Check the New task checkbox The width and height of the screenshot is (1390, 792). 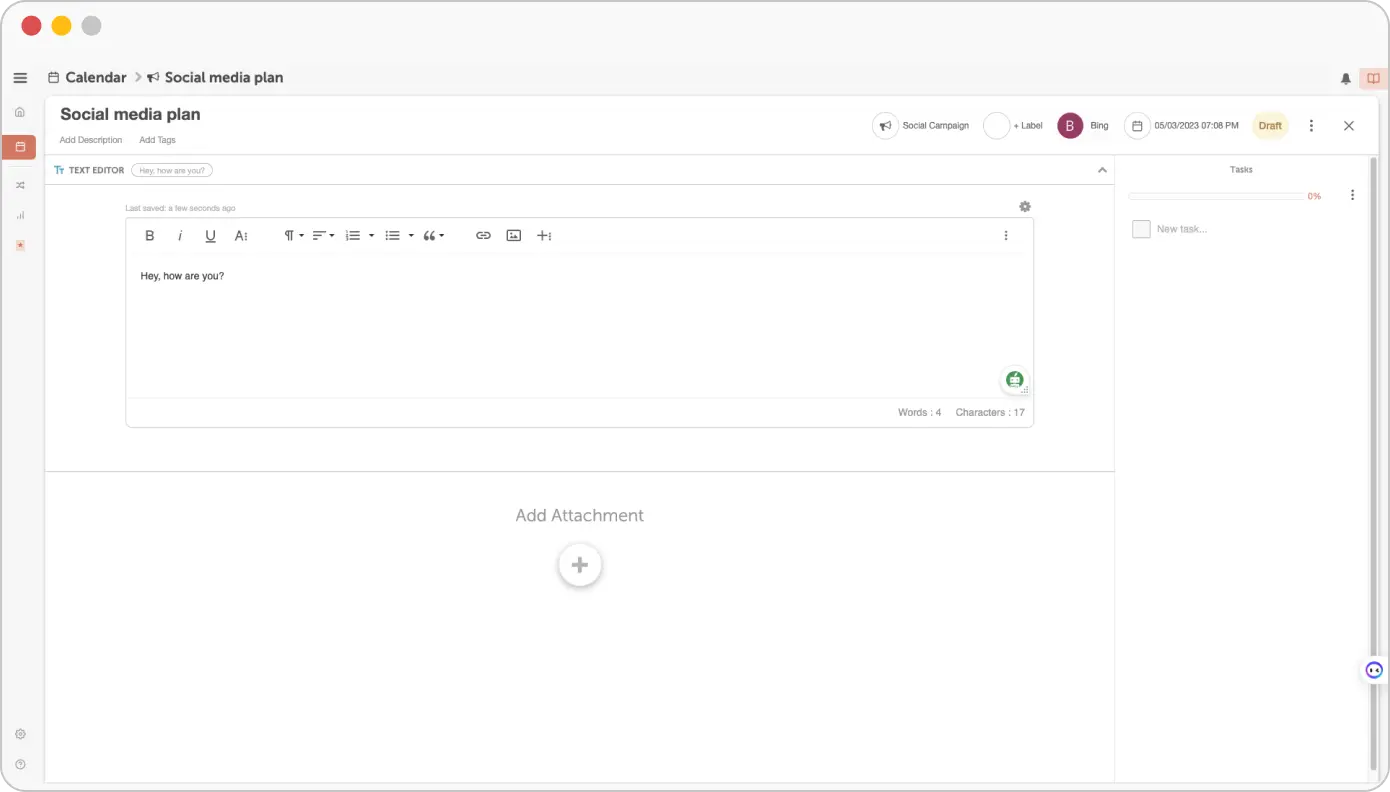coord(1141,229)
